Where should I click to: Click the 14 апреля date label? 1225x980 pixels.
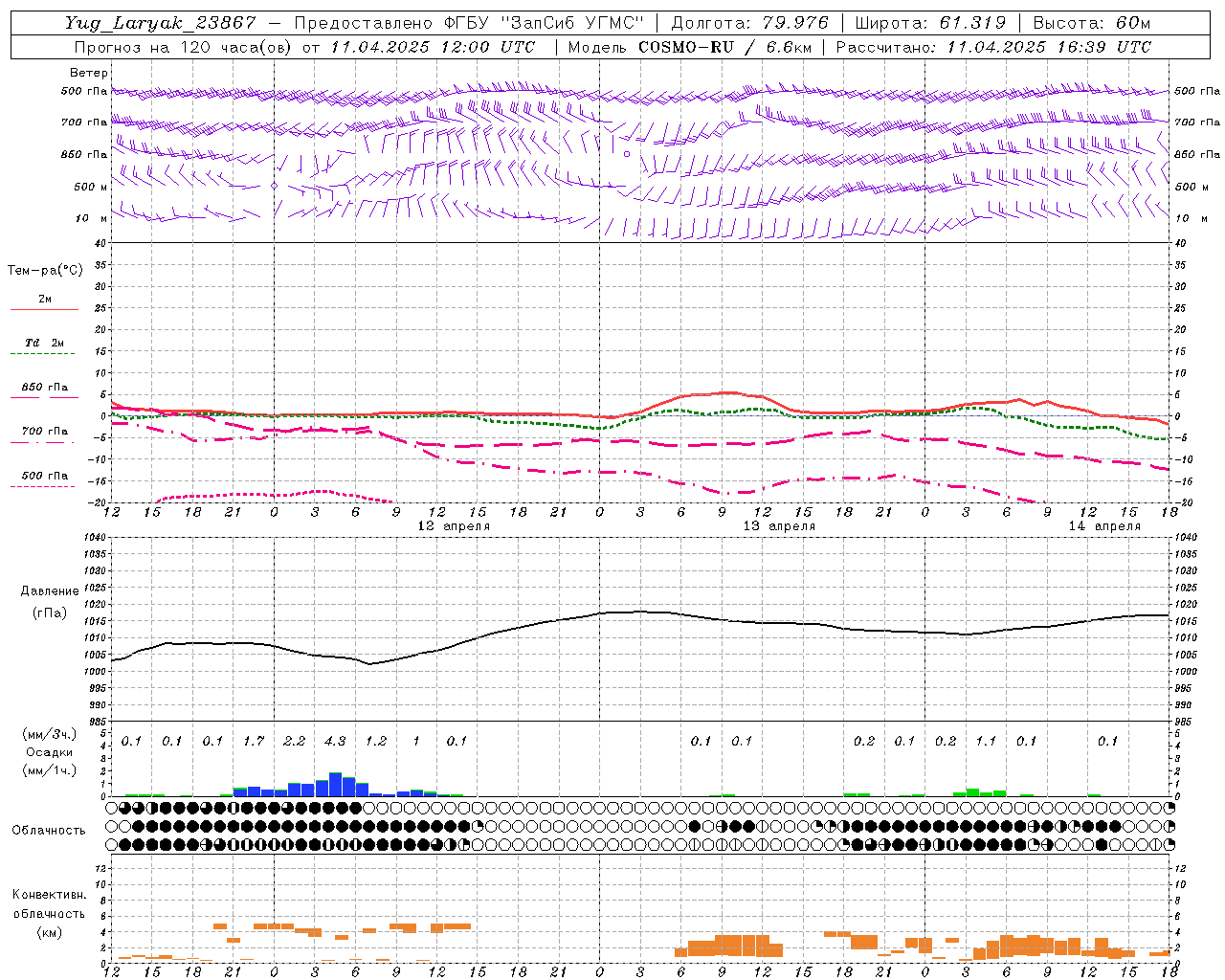point(1104,526)
